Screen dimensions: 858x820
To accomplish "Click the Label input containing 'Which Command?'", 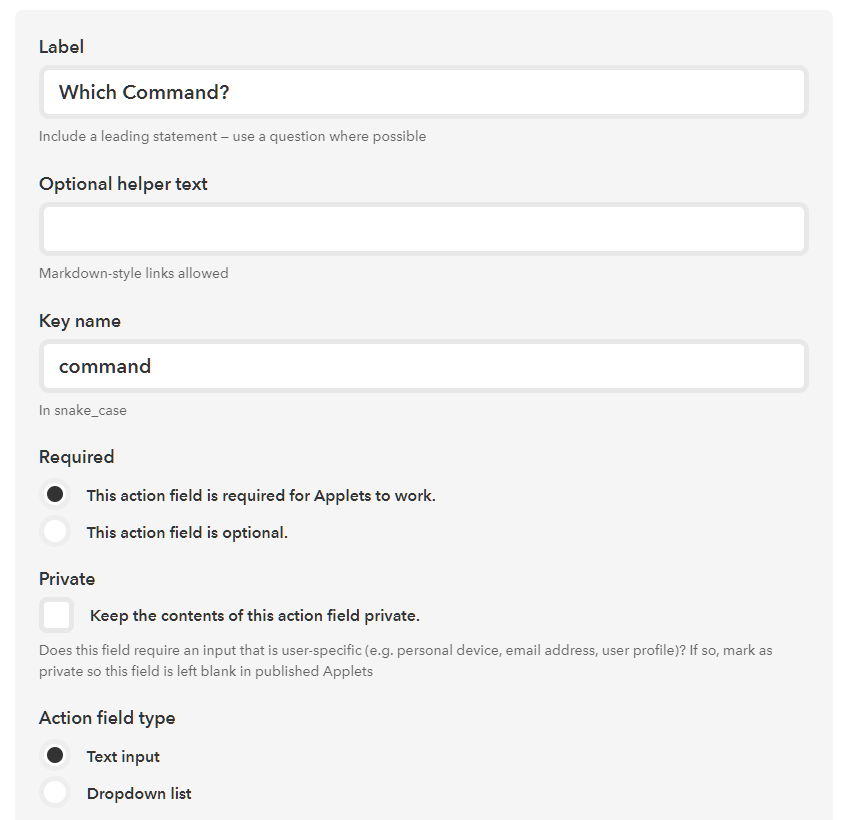I will coord(423,93).
